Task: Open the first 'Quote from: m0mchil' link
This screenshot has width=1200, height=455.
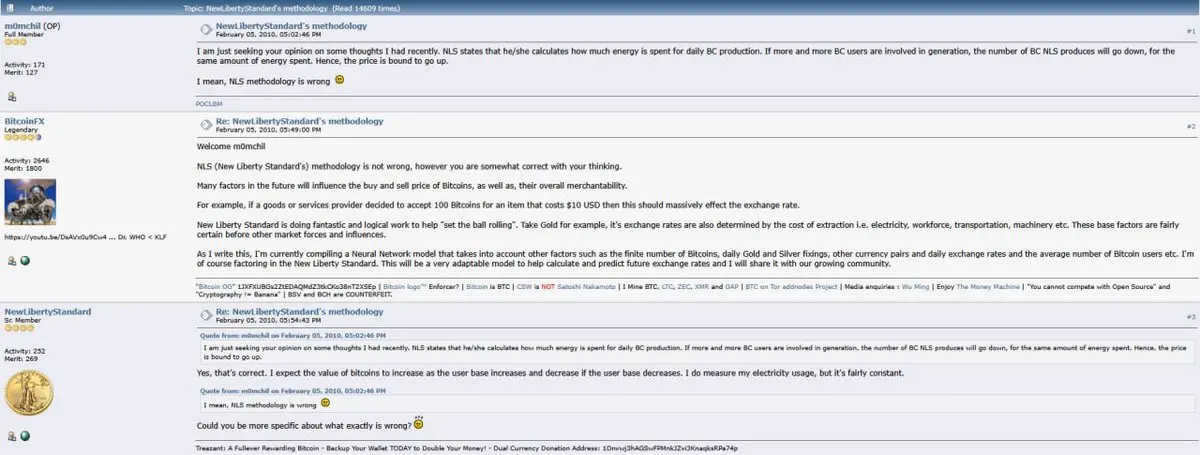Action: (292, 335)
